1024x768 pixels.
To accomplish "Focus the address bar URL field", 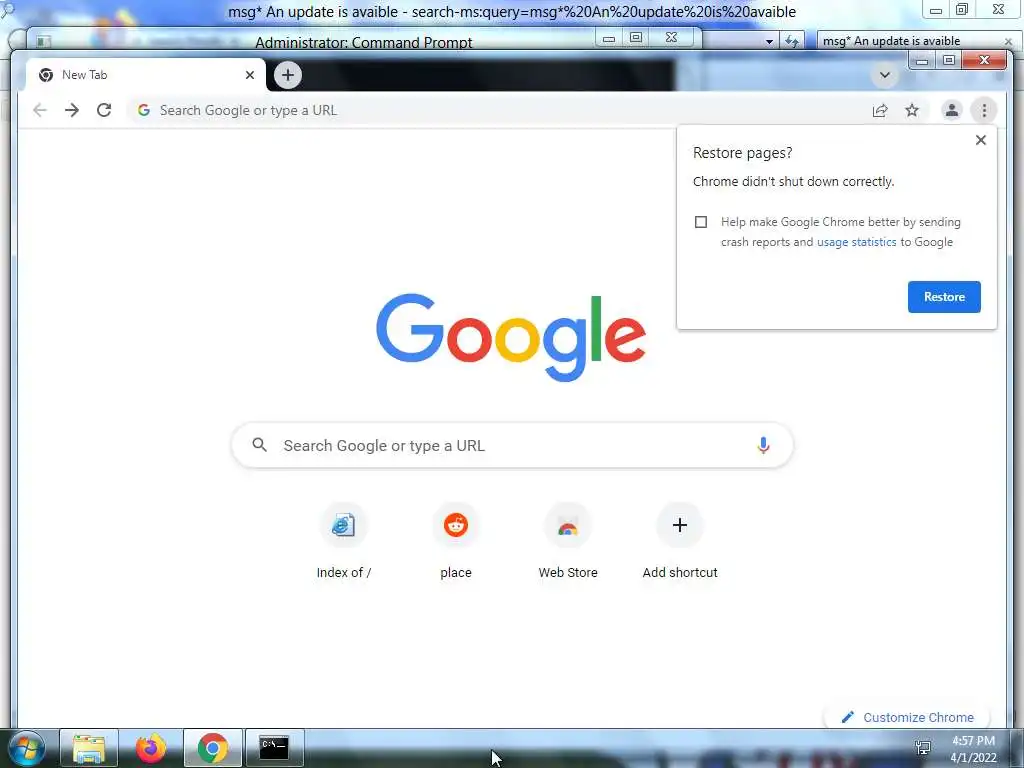I will (496, 110).
